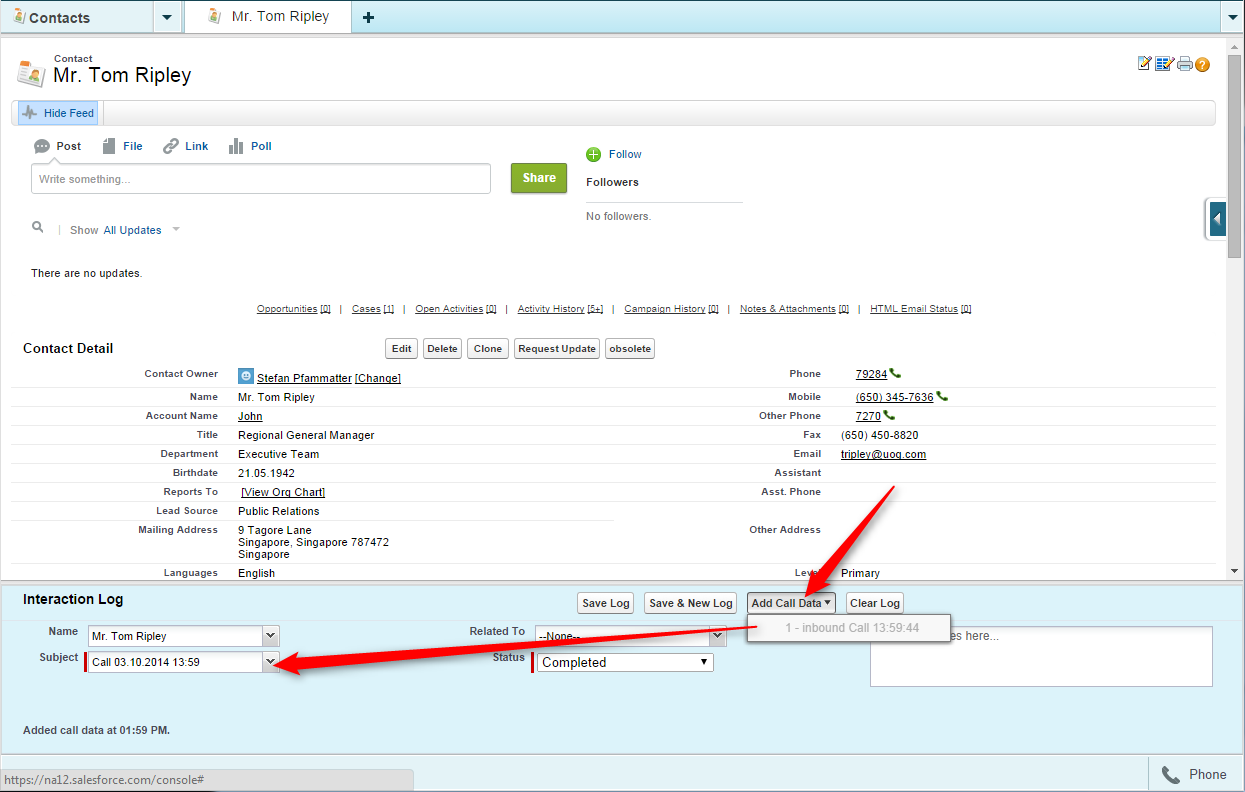This screenshot has height=792, width=1245.
Task: Open help via the orange question icon
Action: pyautogui.click(x=1202, y=64)
